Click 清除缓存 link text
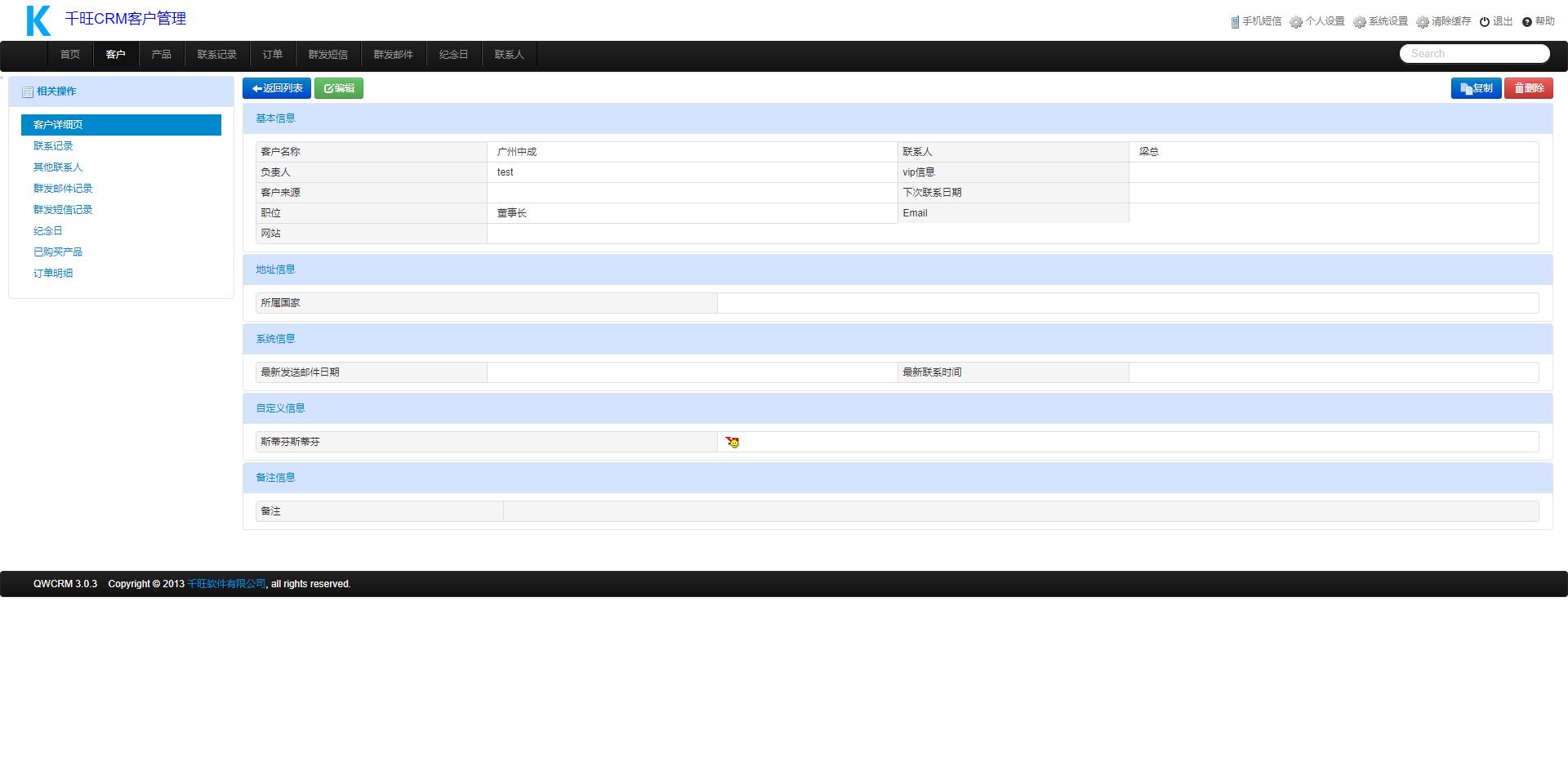This screenshot has width=1568, height=771. (x=1451, y=21)
